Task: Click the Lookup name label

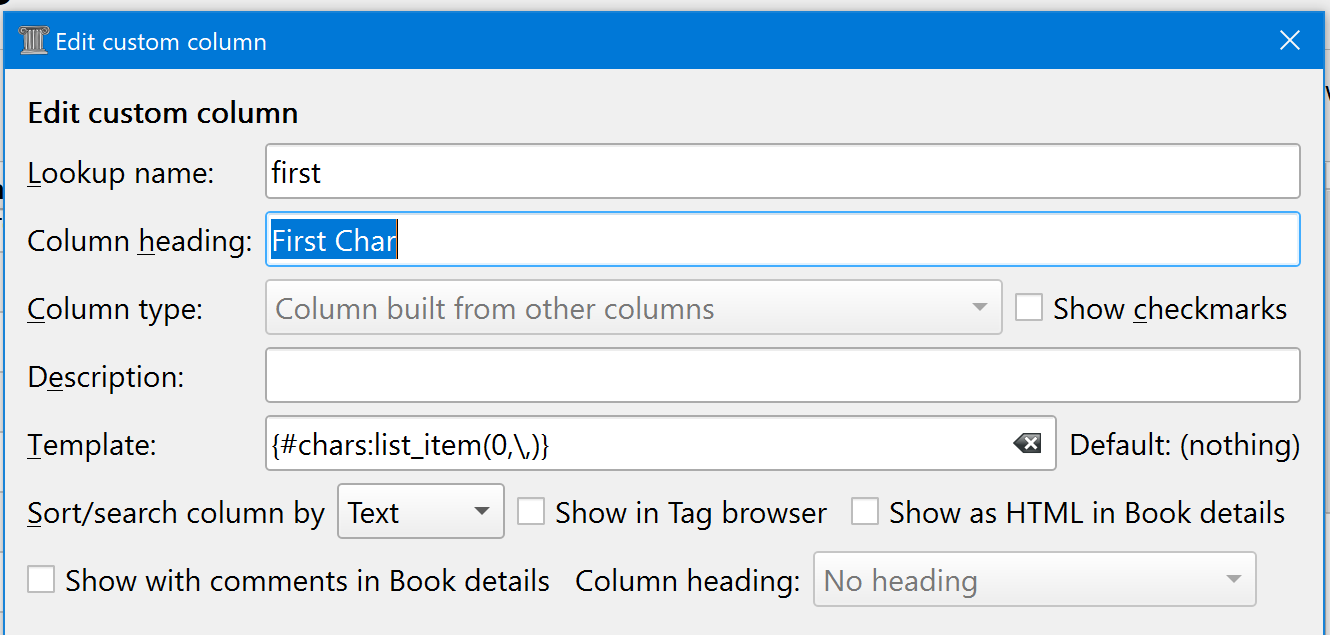Action: pyautogui.click(x=121, y=173)
